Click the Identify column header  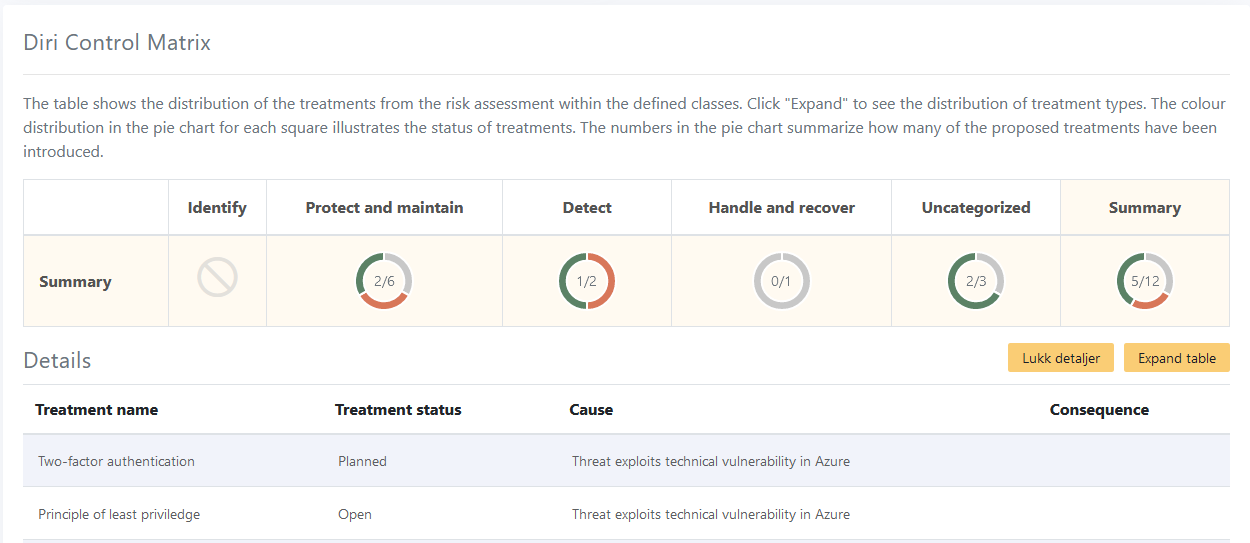tap(217, 208)
